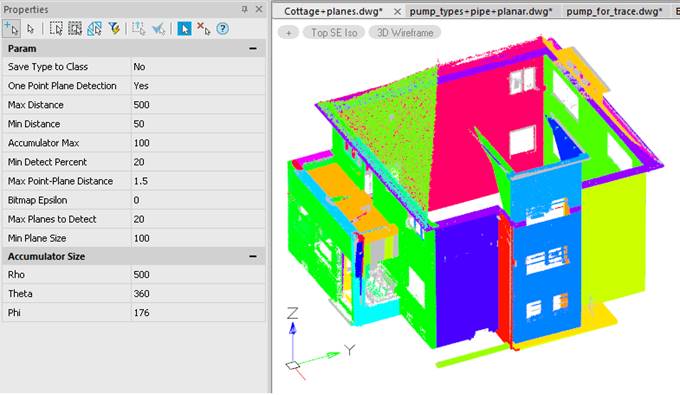Screen dimensions: 680x395
Task: Click Theta value 360
Action: 198,294
